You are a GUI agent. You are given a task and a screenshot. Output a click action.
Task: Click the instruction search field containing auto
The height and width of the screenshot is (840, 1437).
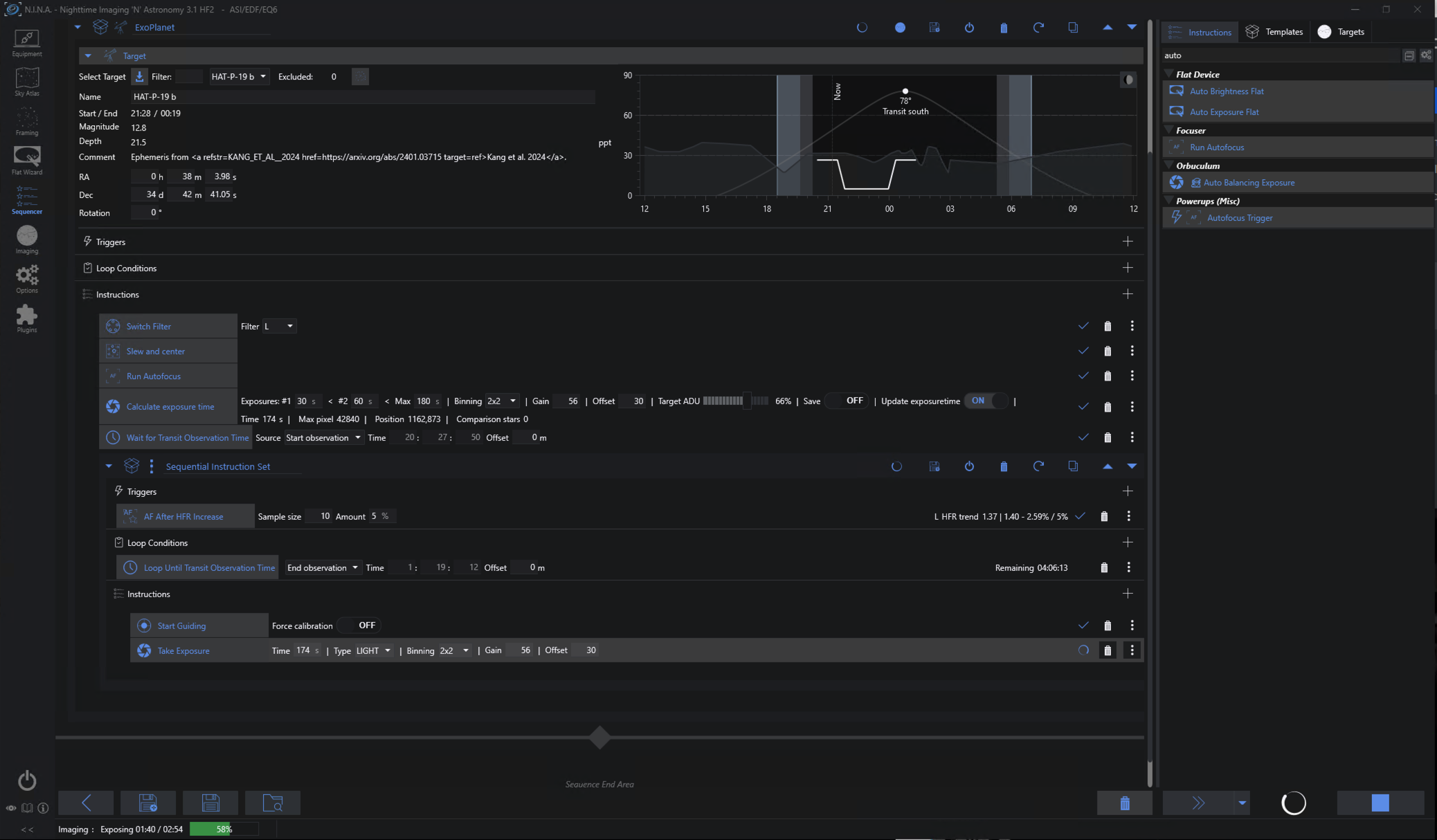[x=1281, y=55]
